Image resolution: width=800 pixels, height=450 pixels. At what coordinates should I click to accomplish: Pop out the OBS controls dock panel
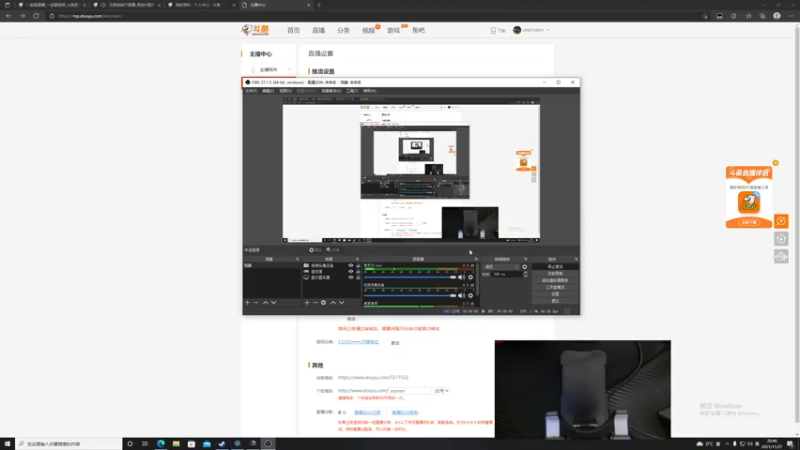pos(576,259)
